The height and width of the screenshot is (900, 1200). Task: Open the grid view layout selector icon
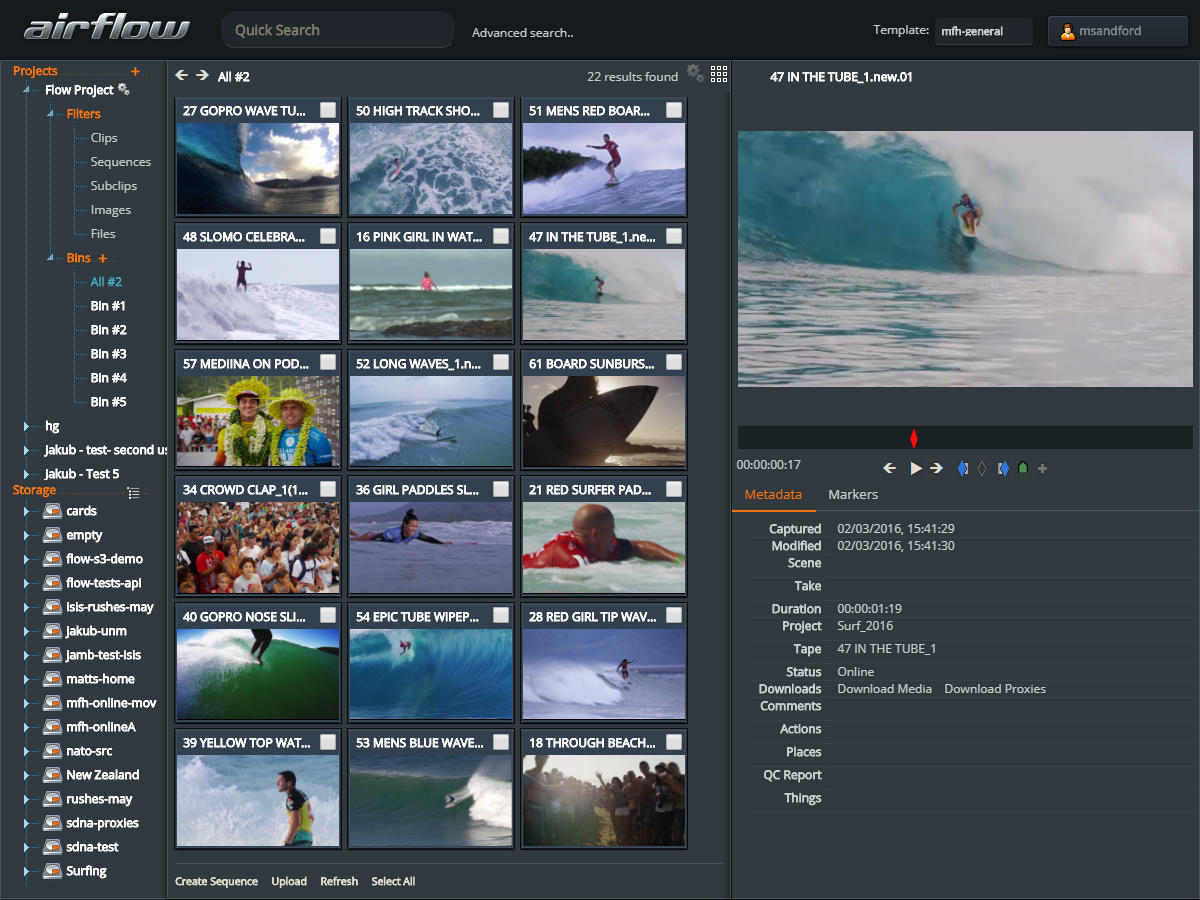click(719, 74)
